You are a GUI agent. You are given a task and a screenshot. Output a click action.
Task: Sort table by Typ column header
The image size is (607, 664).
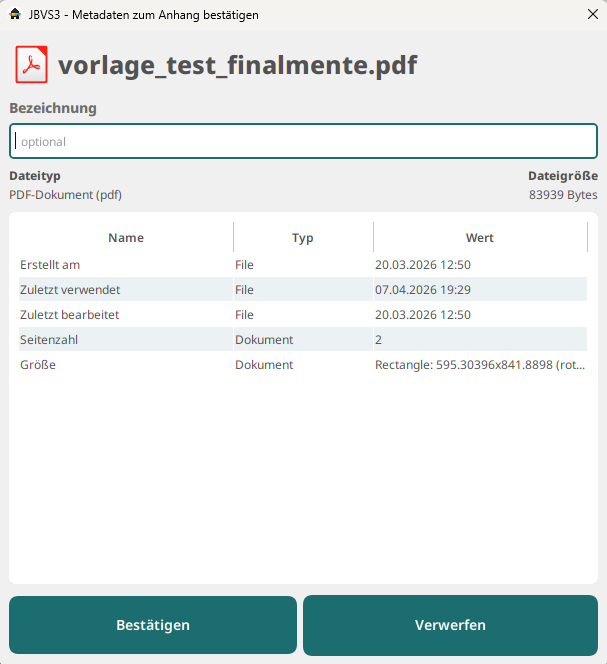point(302,238)
